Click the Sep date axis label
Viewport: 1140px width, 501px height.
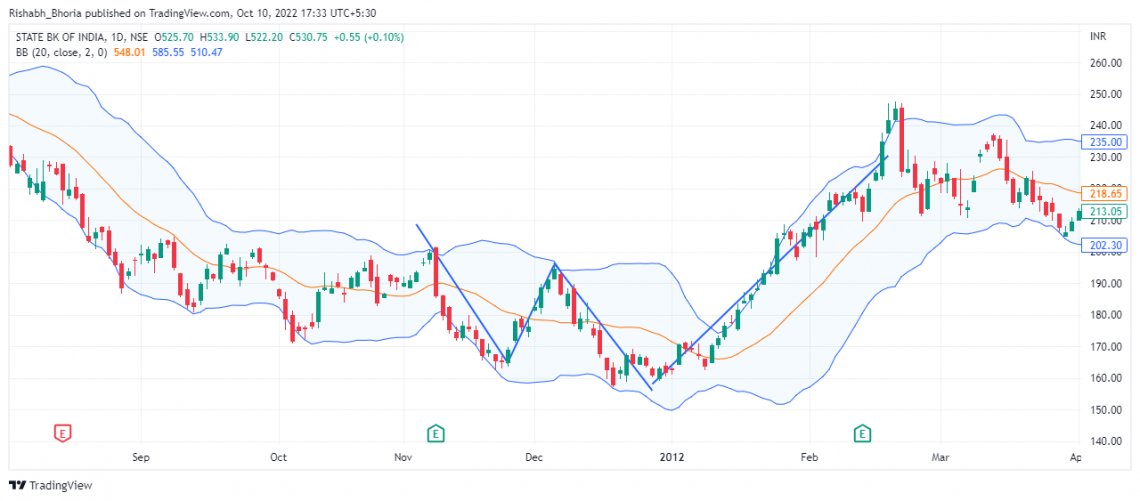point(140,457)
